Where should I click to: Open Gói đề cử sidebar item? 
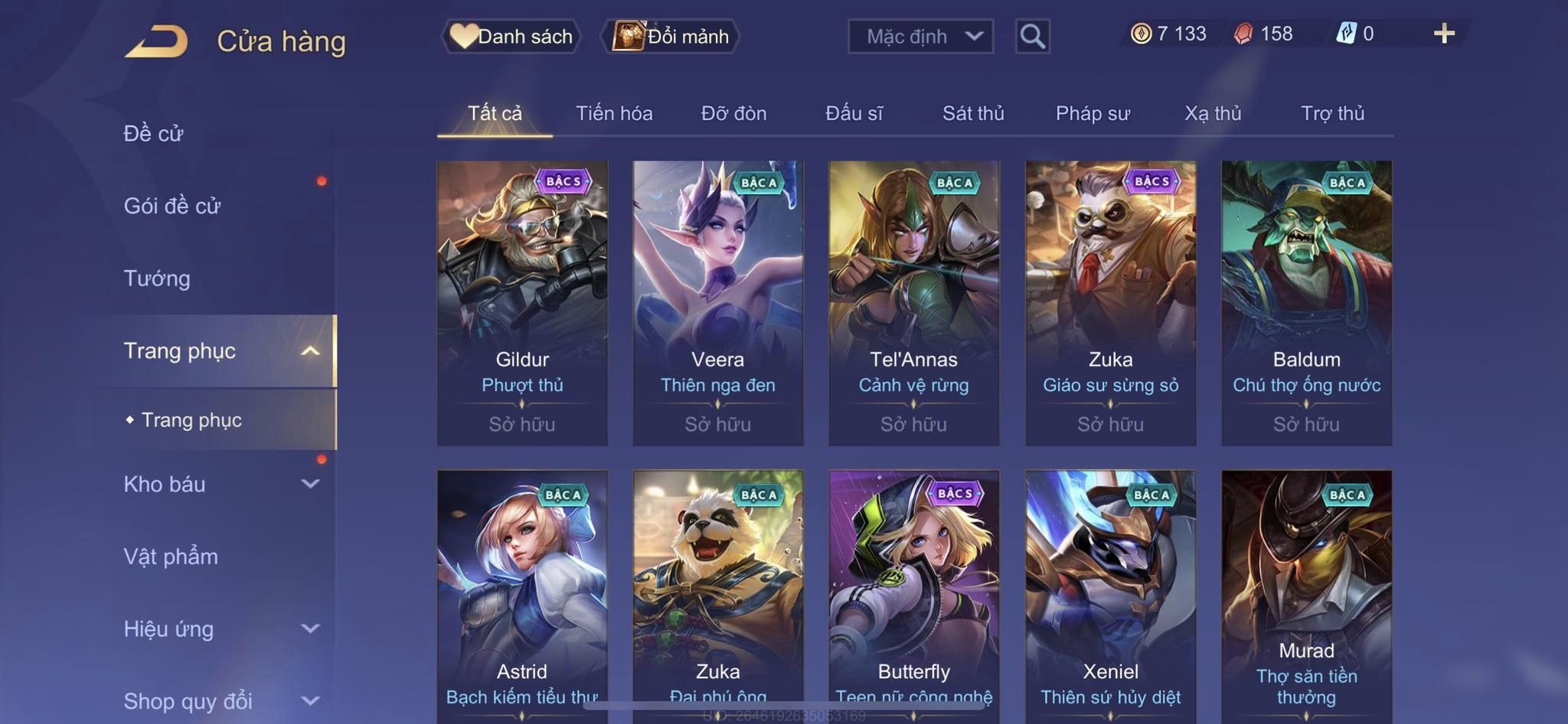click(172, 206)
